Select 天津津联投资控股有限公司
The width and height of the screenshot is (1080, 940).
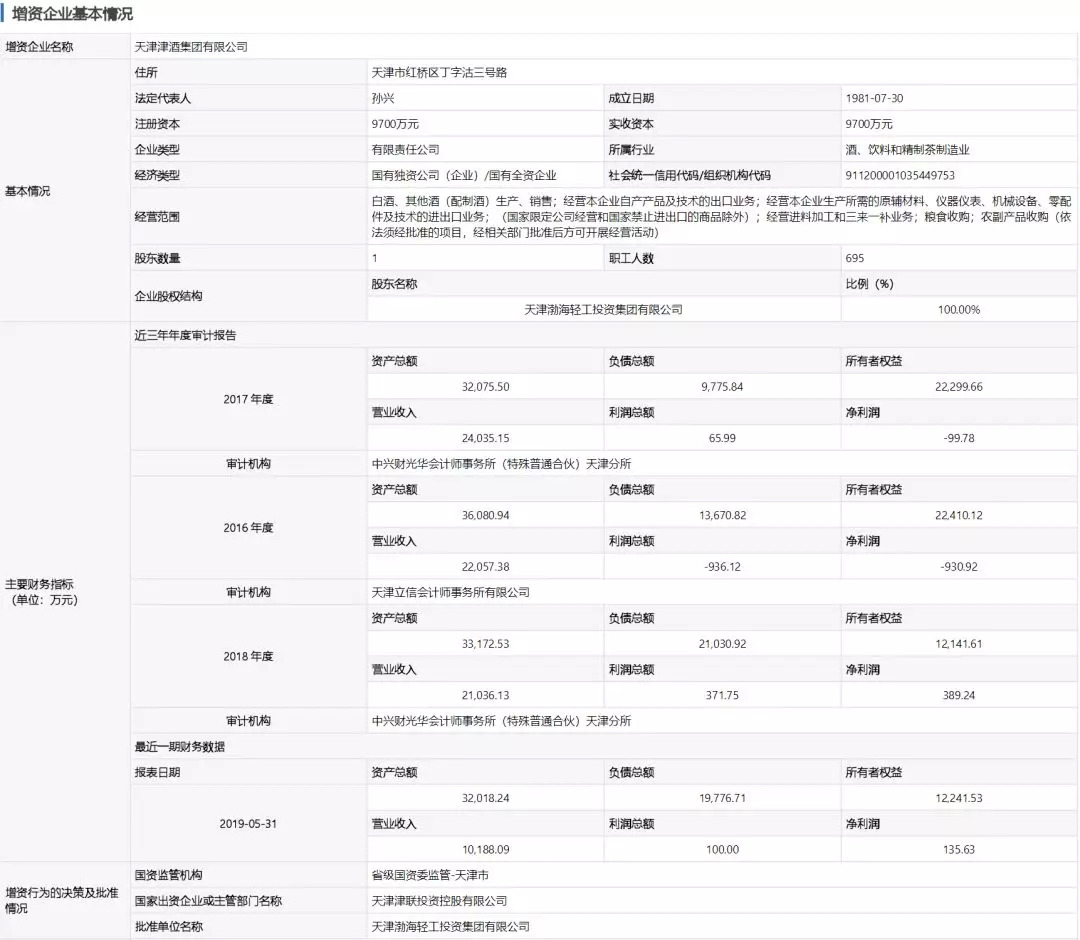pos(439,901)
